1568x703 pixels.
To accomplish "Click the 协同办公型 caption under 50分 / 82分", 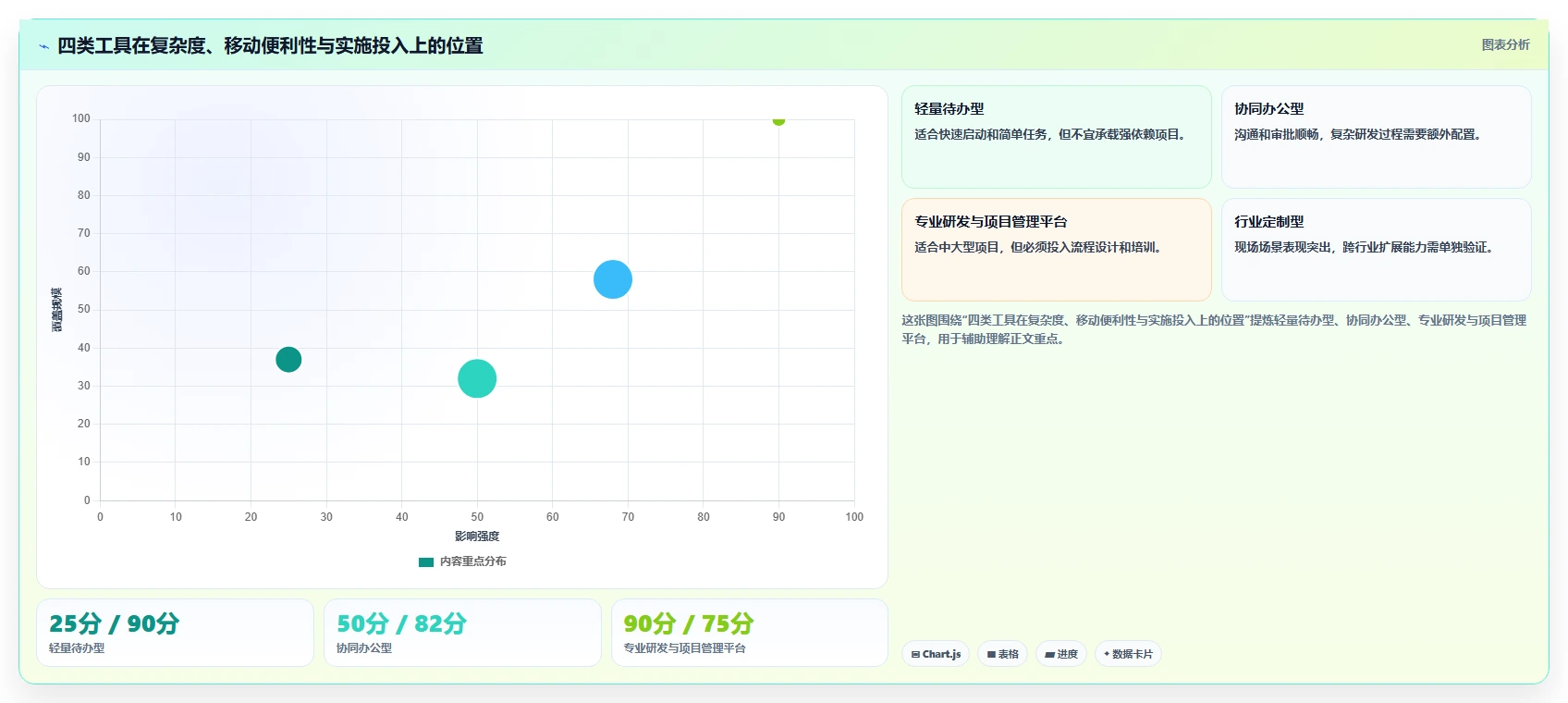I will coord(364,648).
